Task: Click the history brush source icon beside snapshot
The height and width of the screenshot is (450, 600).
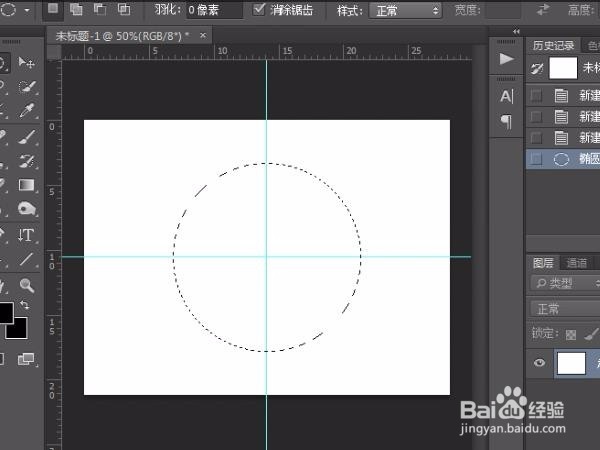Action: pos(536,69)
